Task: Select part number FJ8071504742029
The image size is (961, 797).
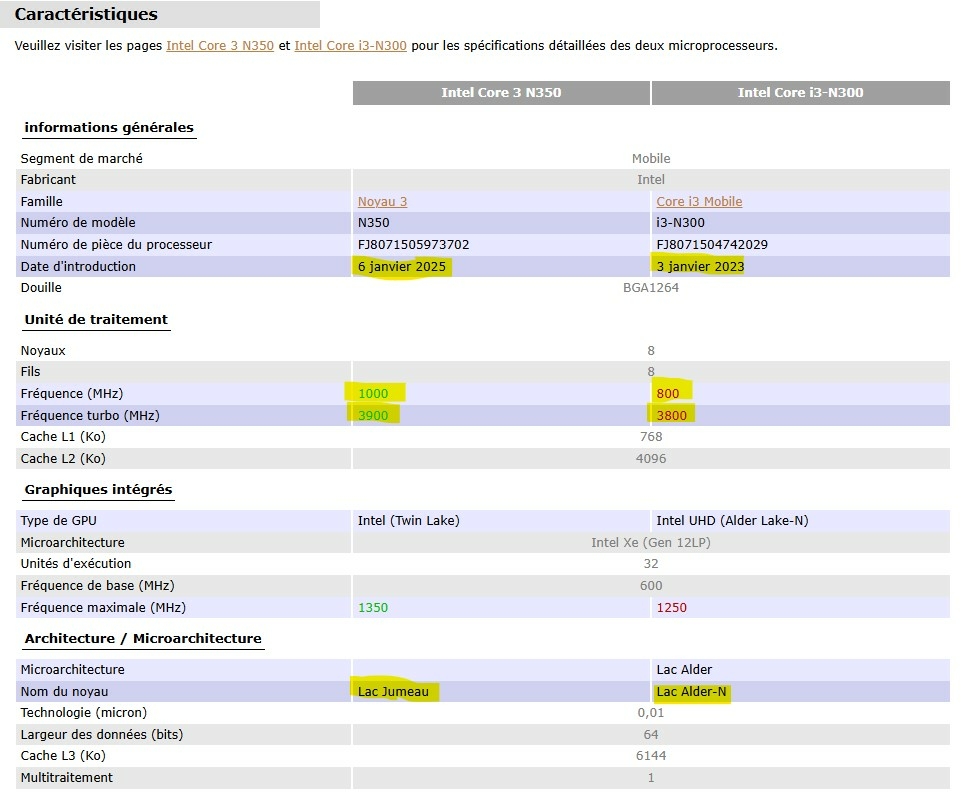Action: pos(712,244)
